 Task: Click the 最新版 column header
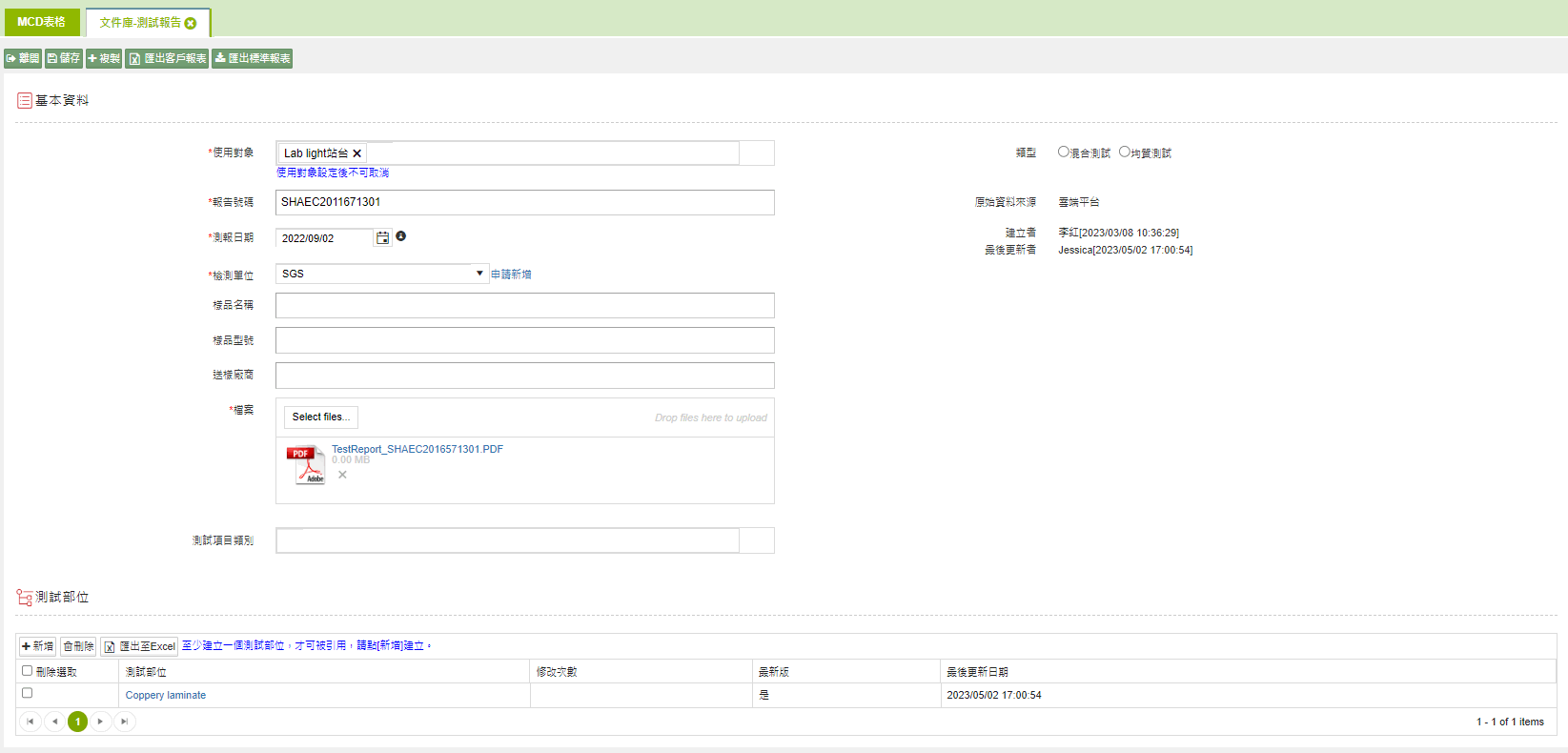click(x=845, y=671)
